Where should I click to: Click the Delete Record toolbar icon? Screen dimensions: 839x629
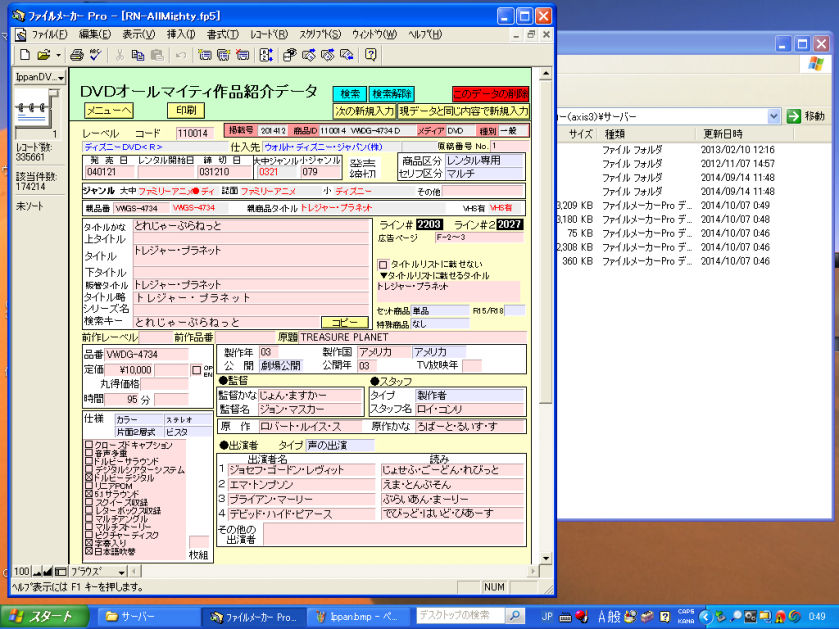tap(242, 55)
